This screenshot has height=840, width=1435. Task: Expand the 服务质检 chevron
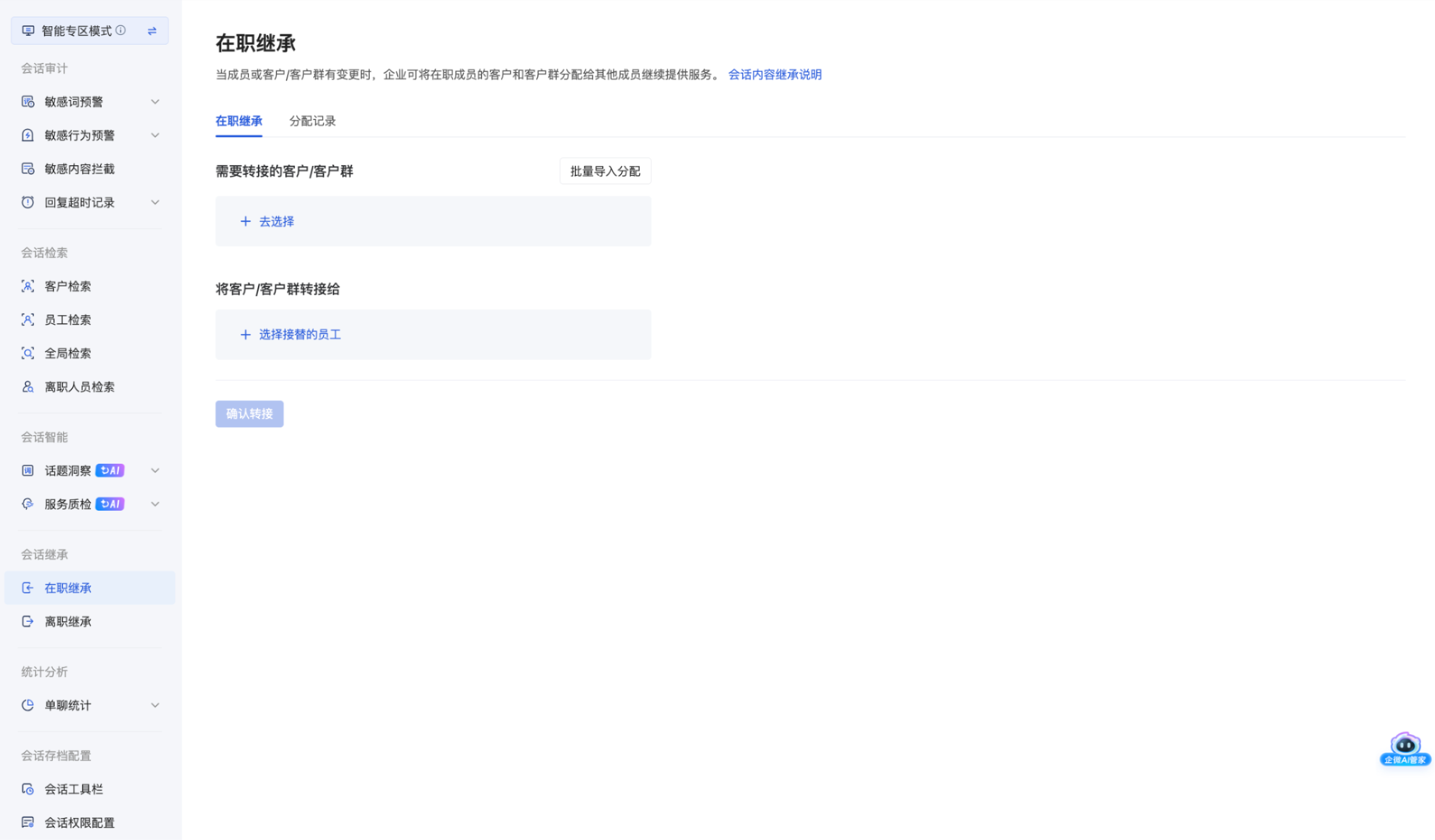point(155,504)
